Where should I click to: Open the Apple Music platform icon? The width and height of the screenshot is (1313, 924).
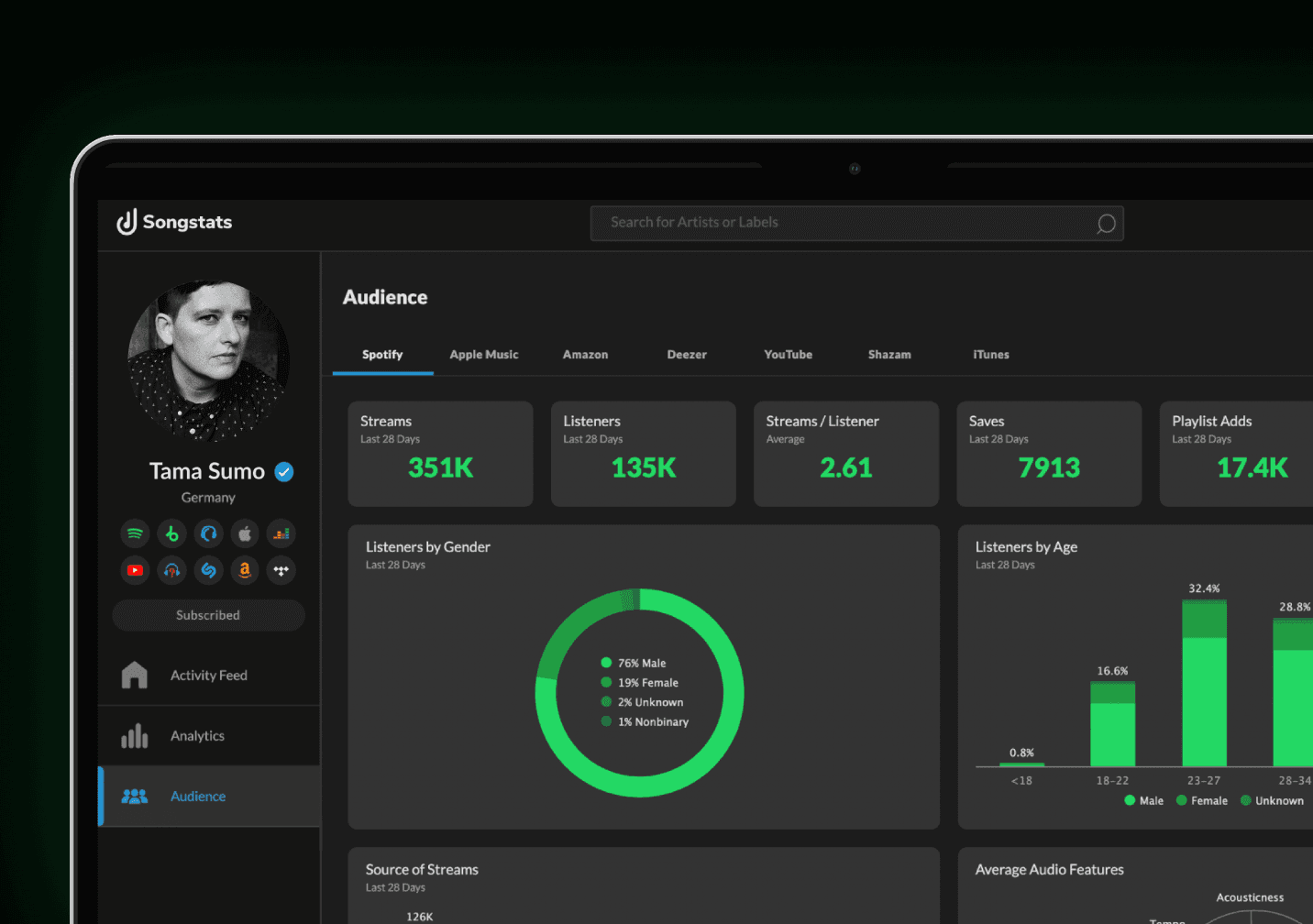click(x=245, y=533)
